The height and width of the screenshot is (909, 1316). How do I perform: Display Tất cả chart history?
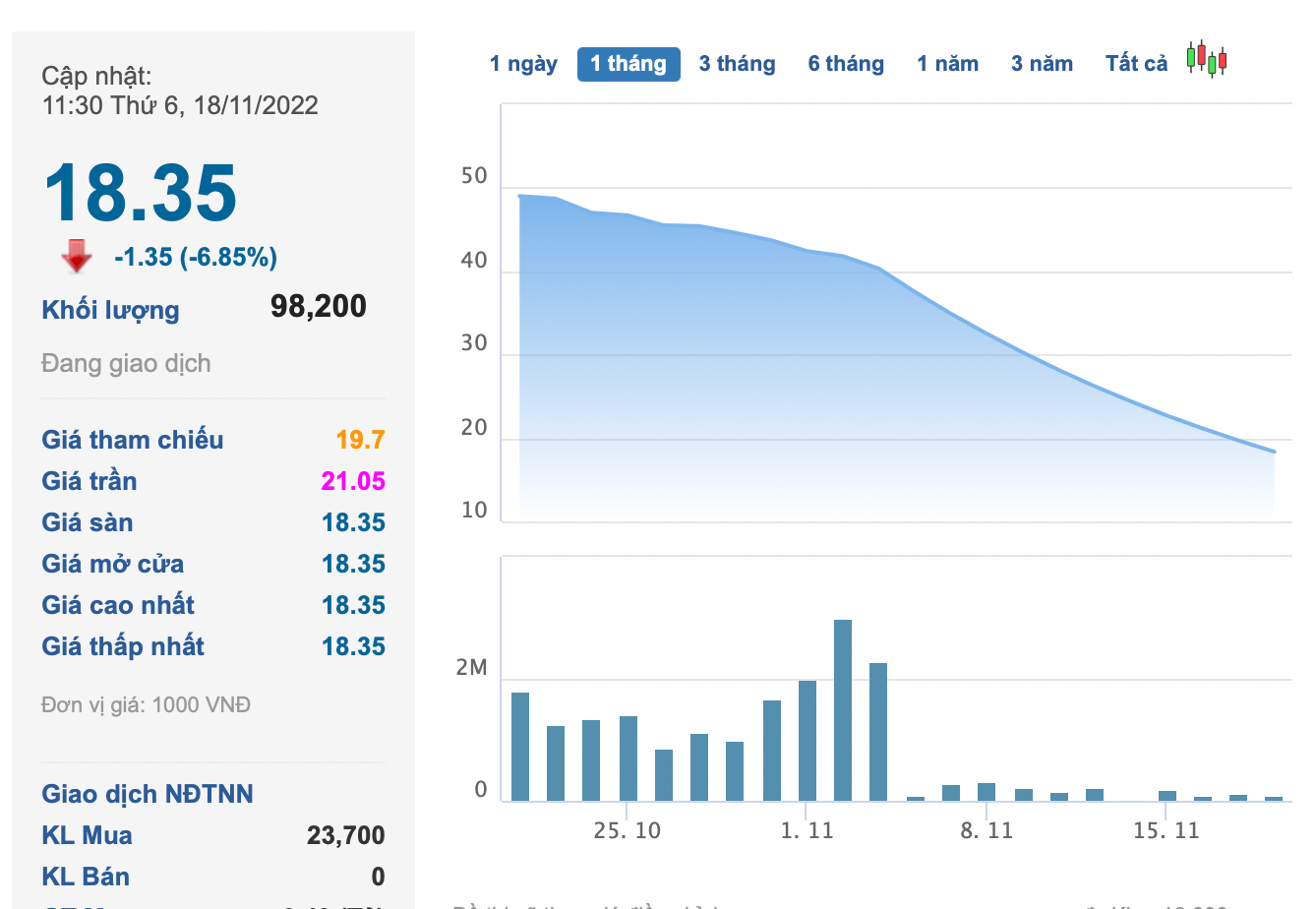click(1136, 64)
